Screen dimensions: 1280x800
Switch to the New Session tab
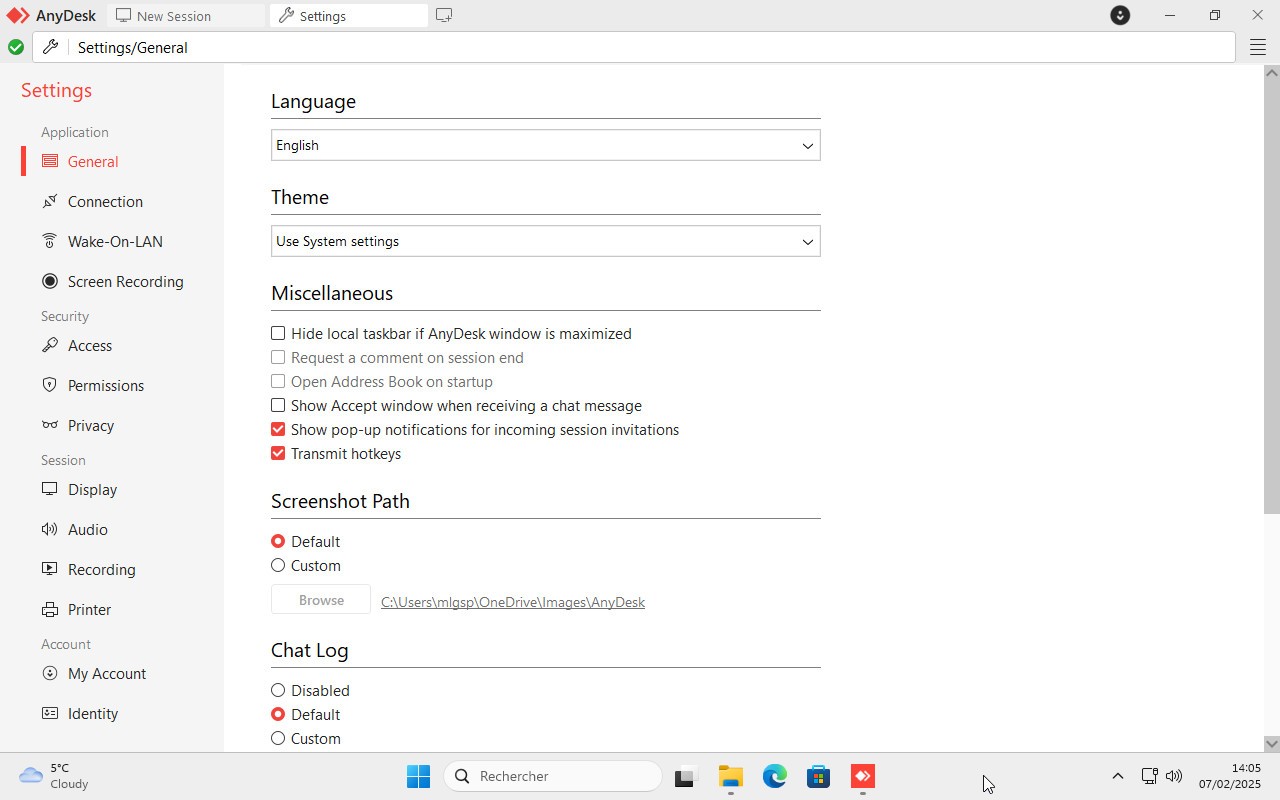pos(187,16)
